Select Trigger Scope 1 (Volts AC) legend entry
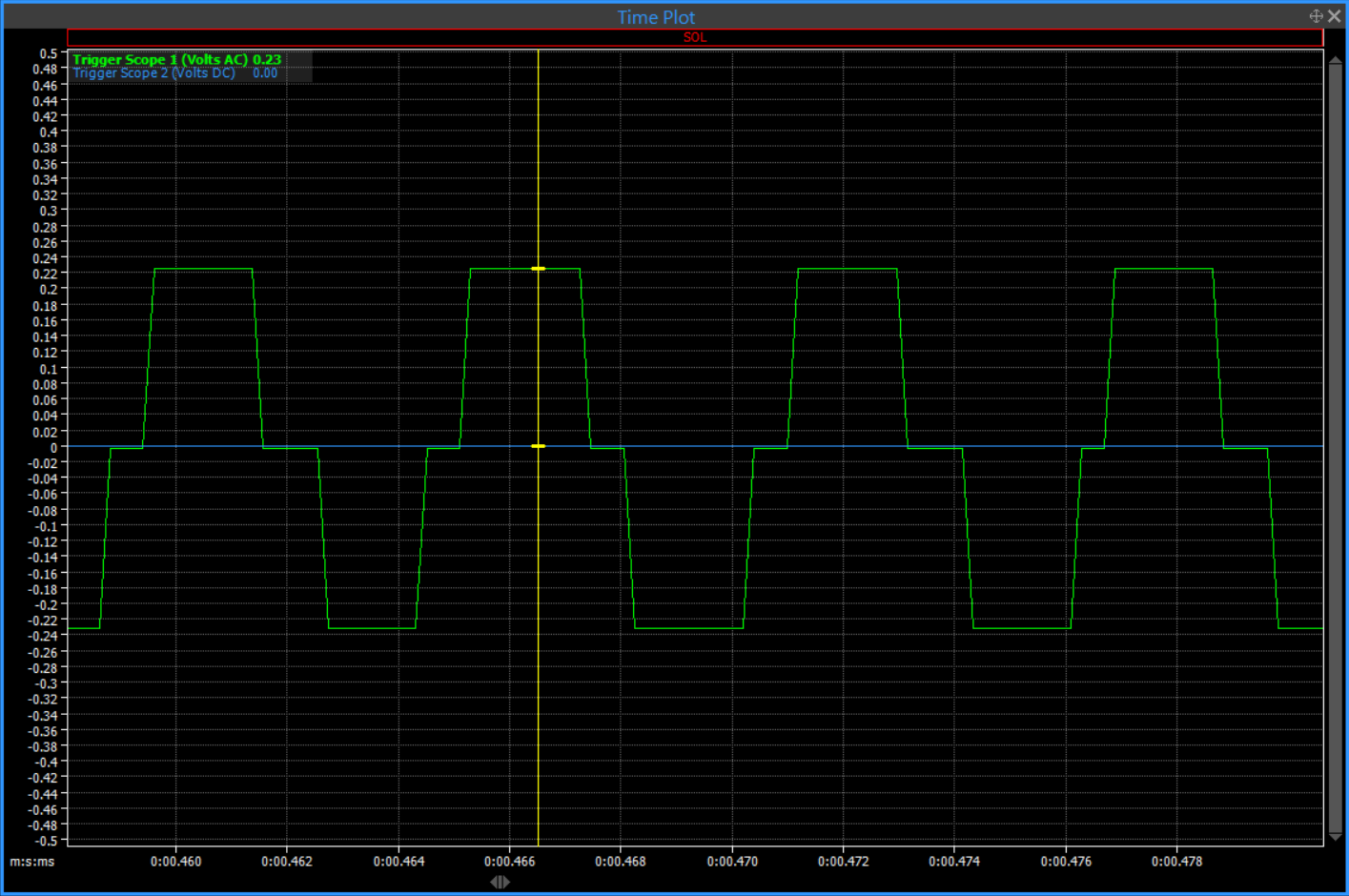This screenshot has width=1349, height=896. coord(159,59)
